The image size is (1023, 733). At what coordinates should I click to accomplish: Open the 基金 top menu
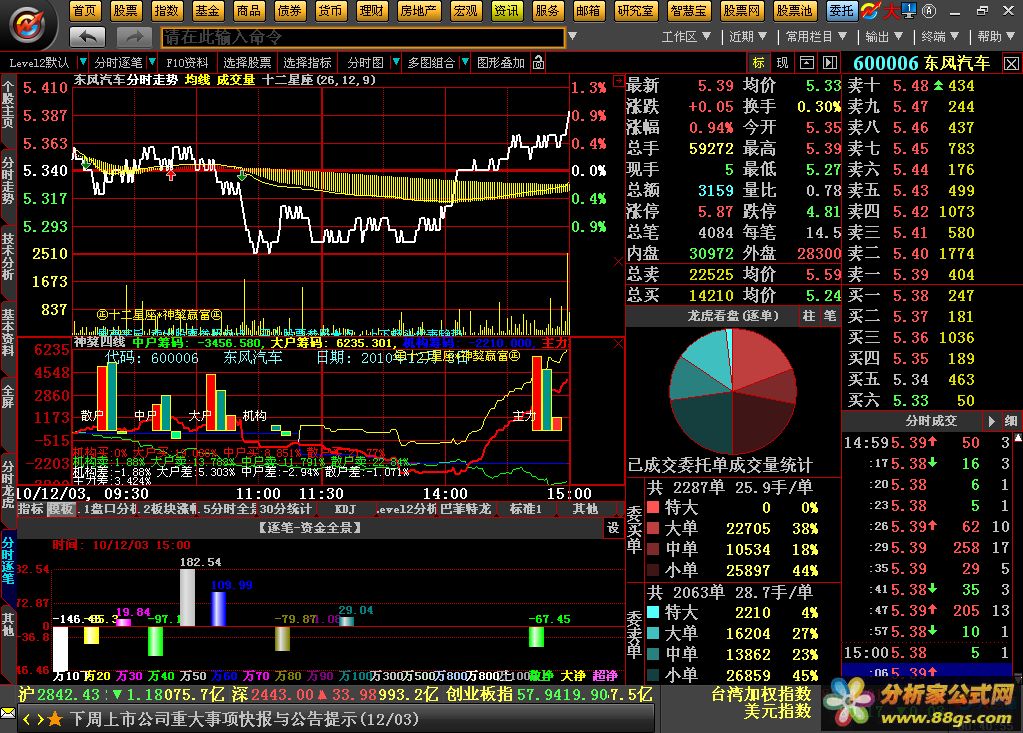207,10
